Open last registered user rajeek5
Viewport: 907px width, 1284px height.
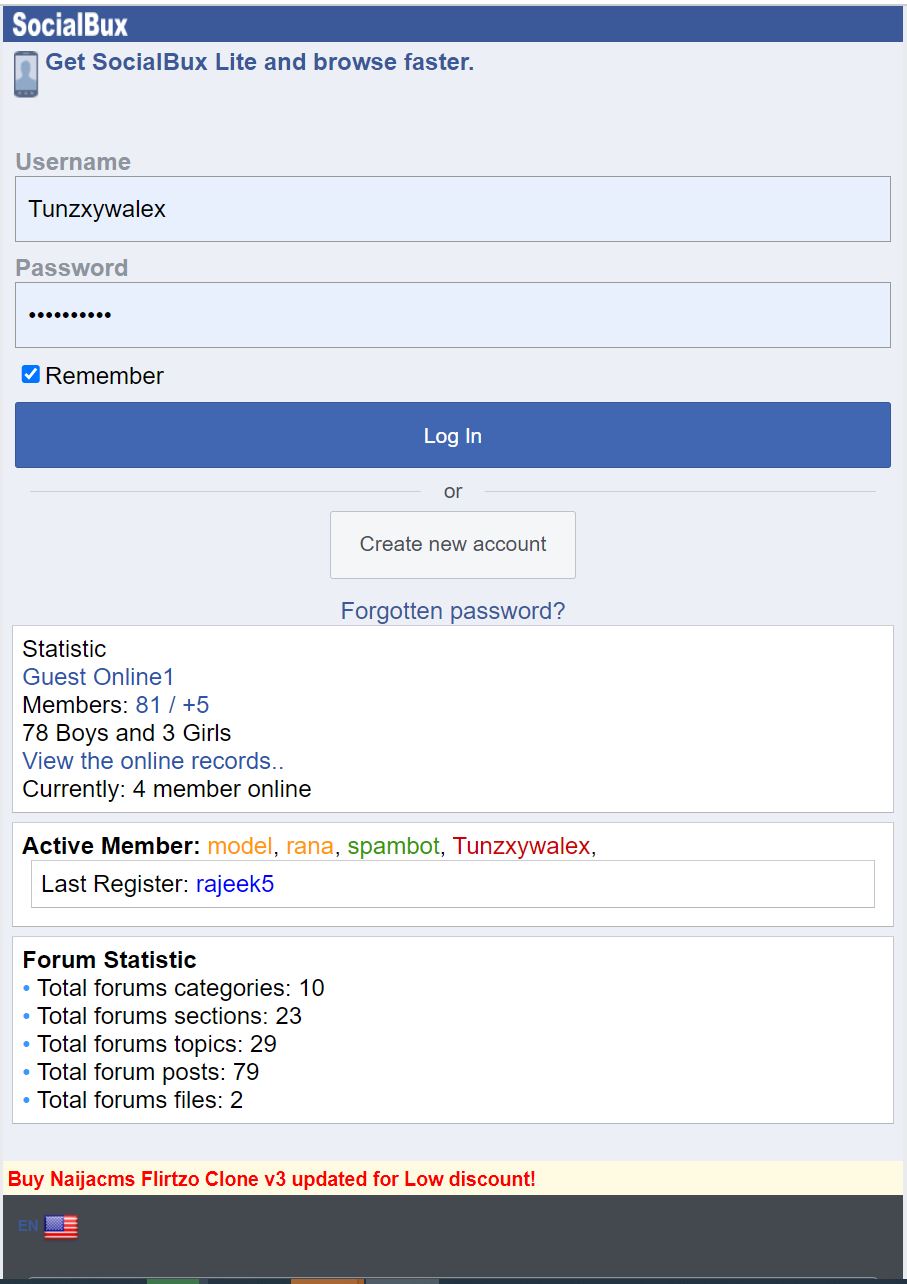234,884
